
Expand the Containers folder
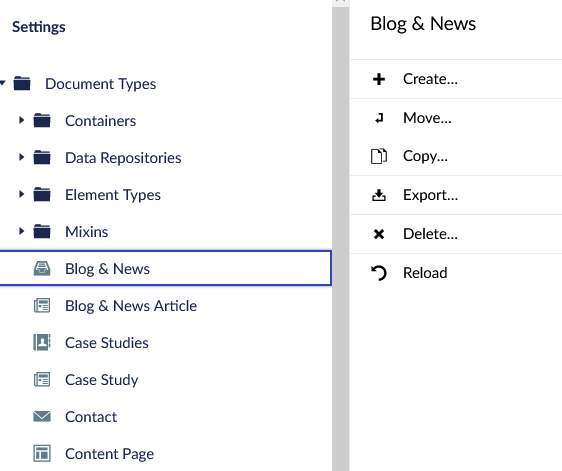click(x=22, y=120)
